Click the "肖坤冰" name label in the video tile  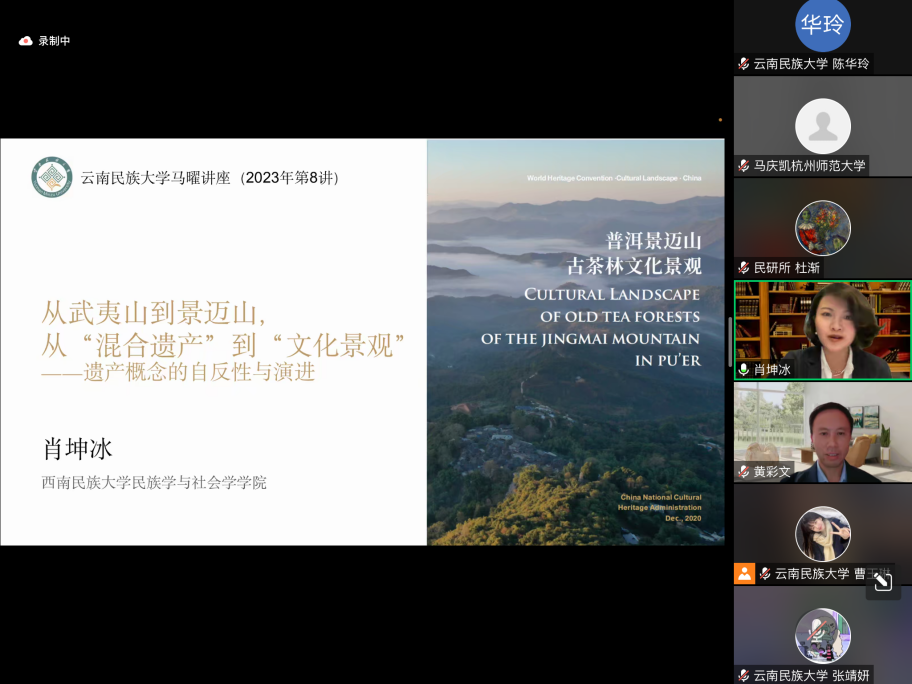click(x=772, y=369)
